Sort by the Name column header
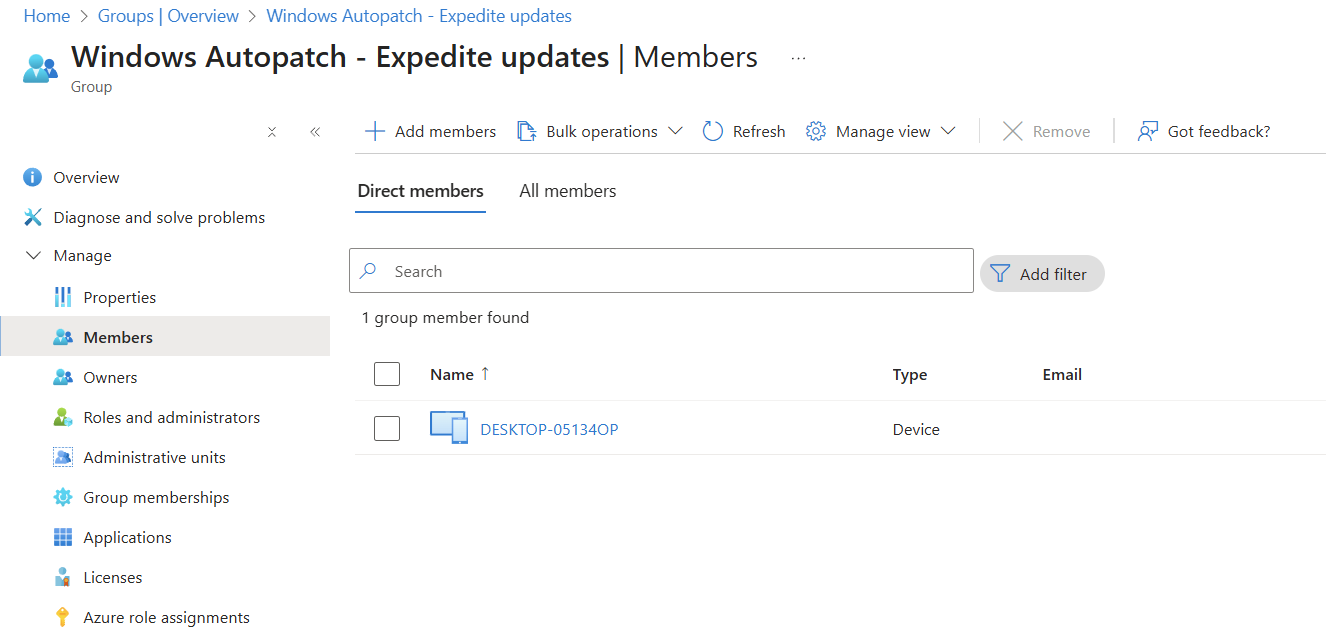Viewport: 1326px width, 631px height. pos(452,374)
